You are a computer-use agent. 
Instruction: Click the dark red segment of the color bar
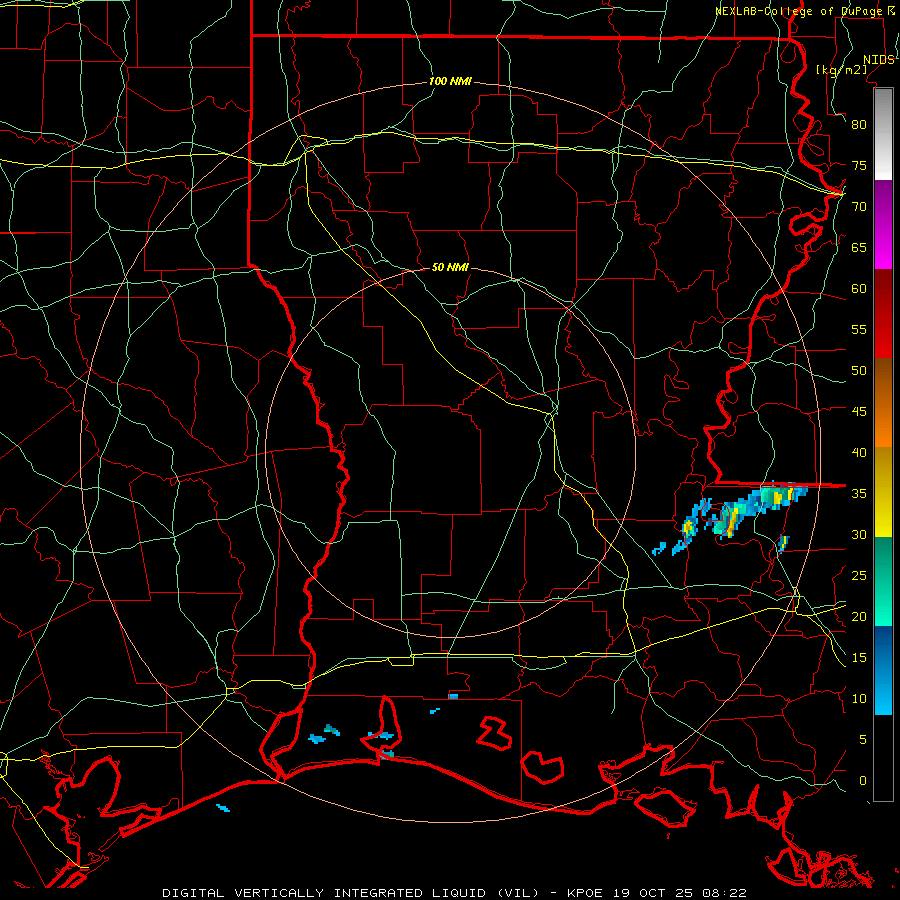tap(883, 314)
